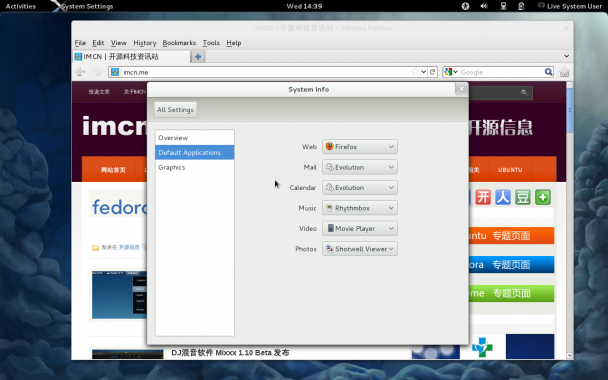Viewport: 608px width, 380px height.
Task: Open the Calendar default application dropdown
Action: pos(359,188)
